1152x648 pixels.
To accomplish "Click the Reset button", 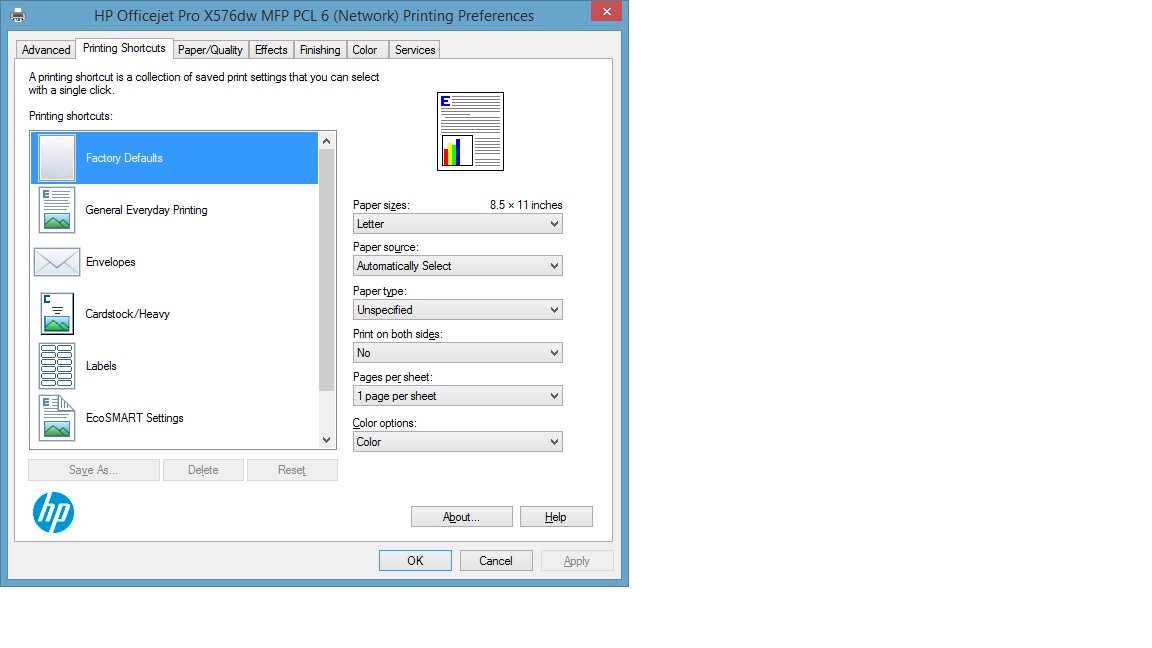I will [292, 470].
